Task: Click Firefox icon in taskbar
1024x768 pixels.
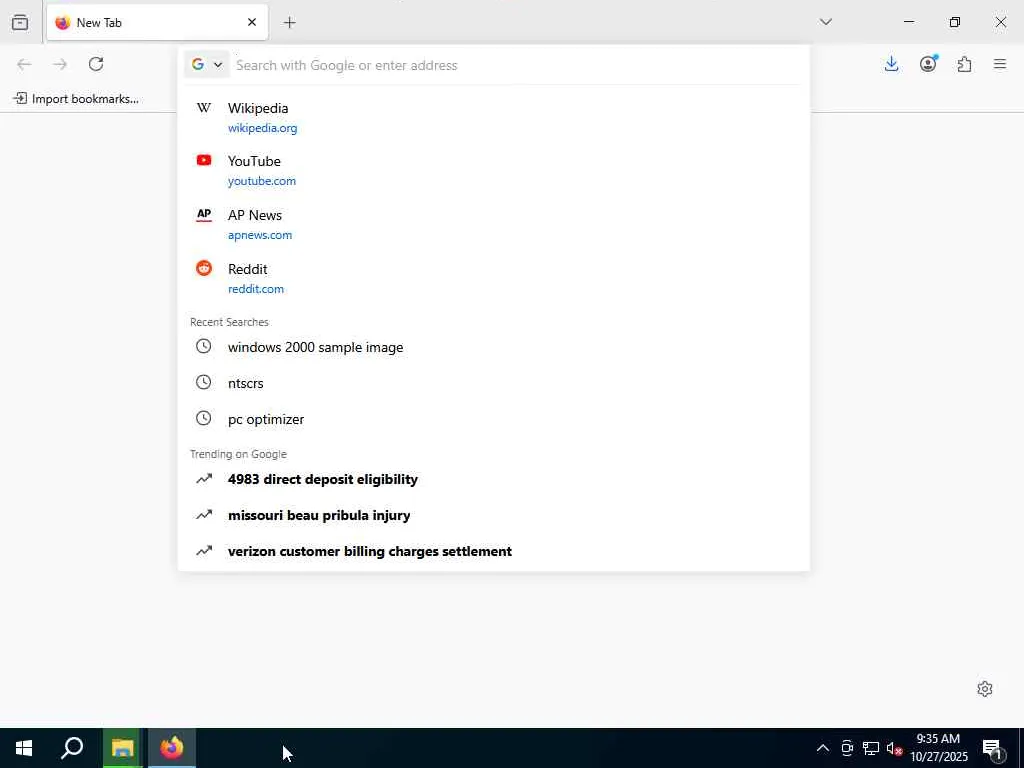Action: click(x=172, y=748)
